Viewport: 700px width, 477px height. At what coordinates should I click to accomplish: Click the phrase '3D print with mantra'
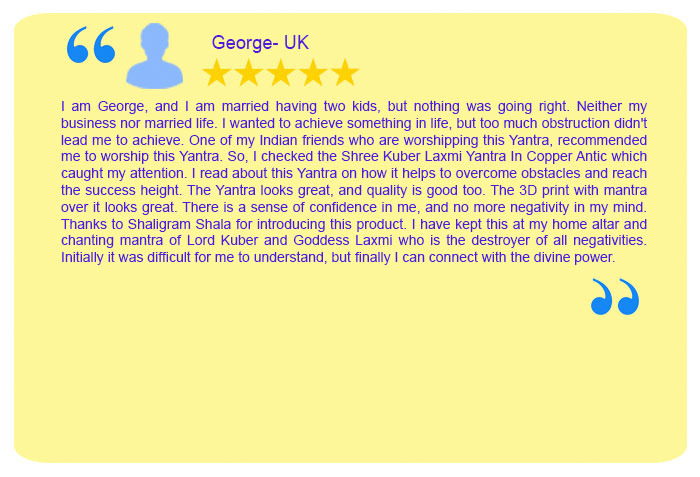point(583,190)
